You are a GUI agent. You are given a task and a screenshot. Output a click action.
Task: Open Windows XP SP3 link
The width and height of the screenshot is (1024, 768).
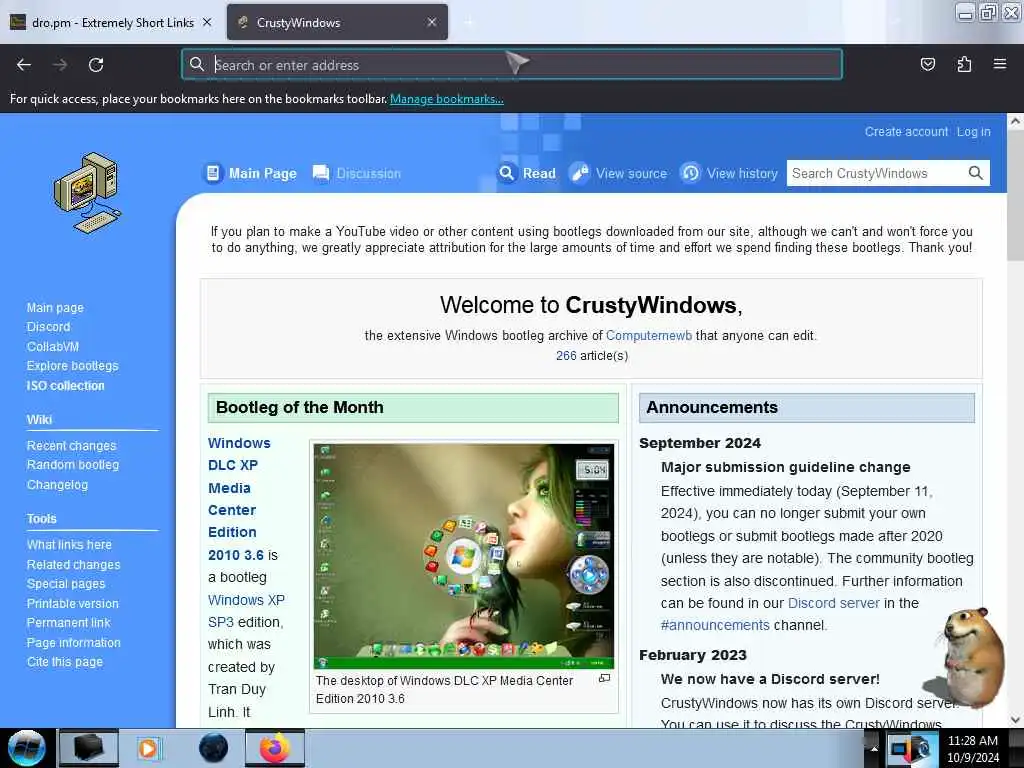pos(246,611)
